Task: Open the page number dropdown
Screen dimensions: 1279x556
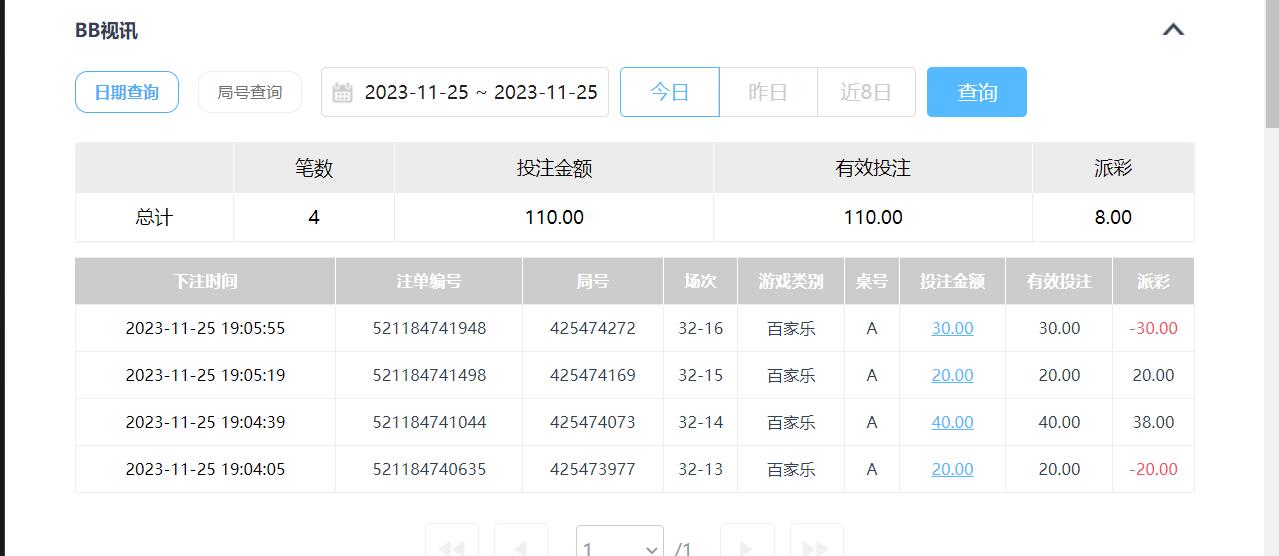Action: pyautogui.click(x=620, y=546)
